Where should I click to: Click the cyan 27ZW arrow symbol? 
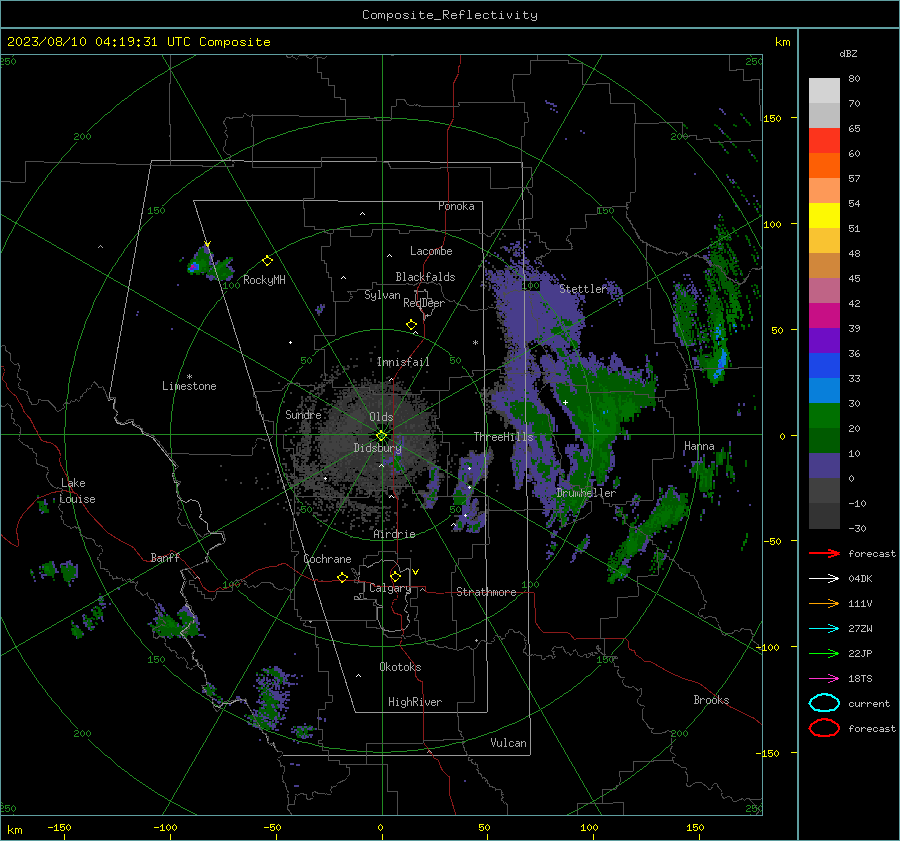[824, 628]
